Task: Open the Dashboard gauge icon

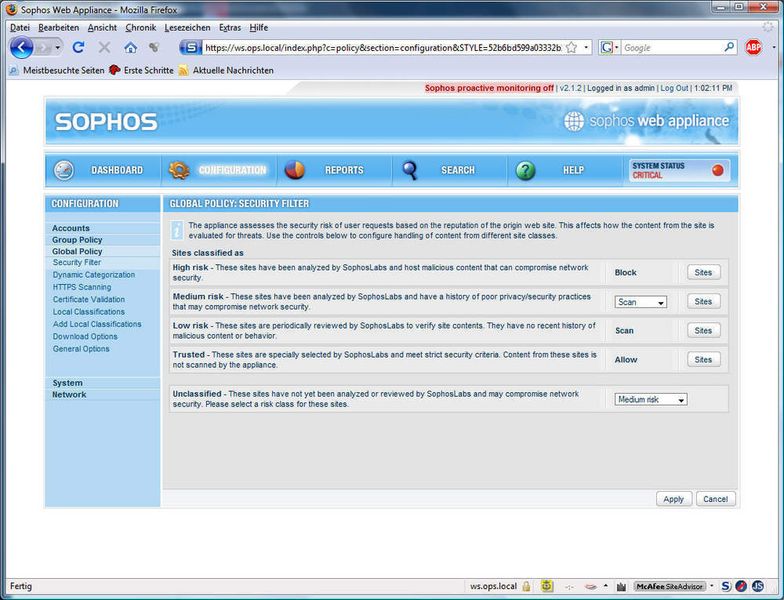Action: coord(64,170)
